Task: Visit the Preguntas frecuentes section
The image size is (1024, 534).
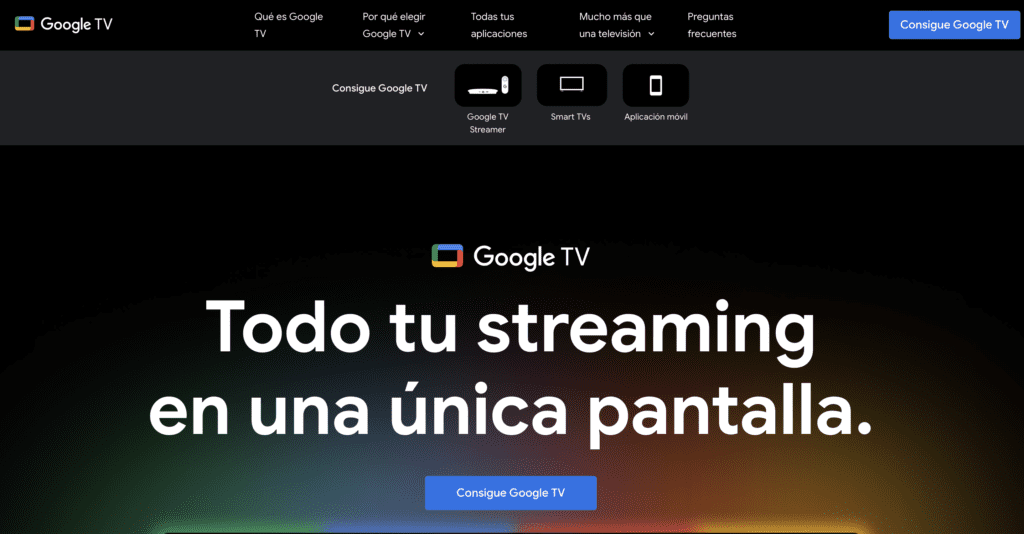Action: tap(711, 25)
